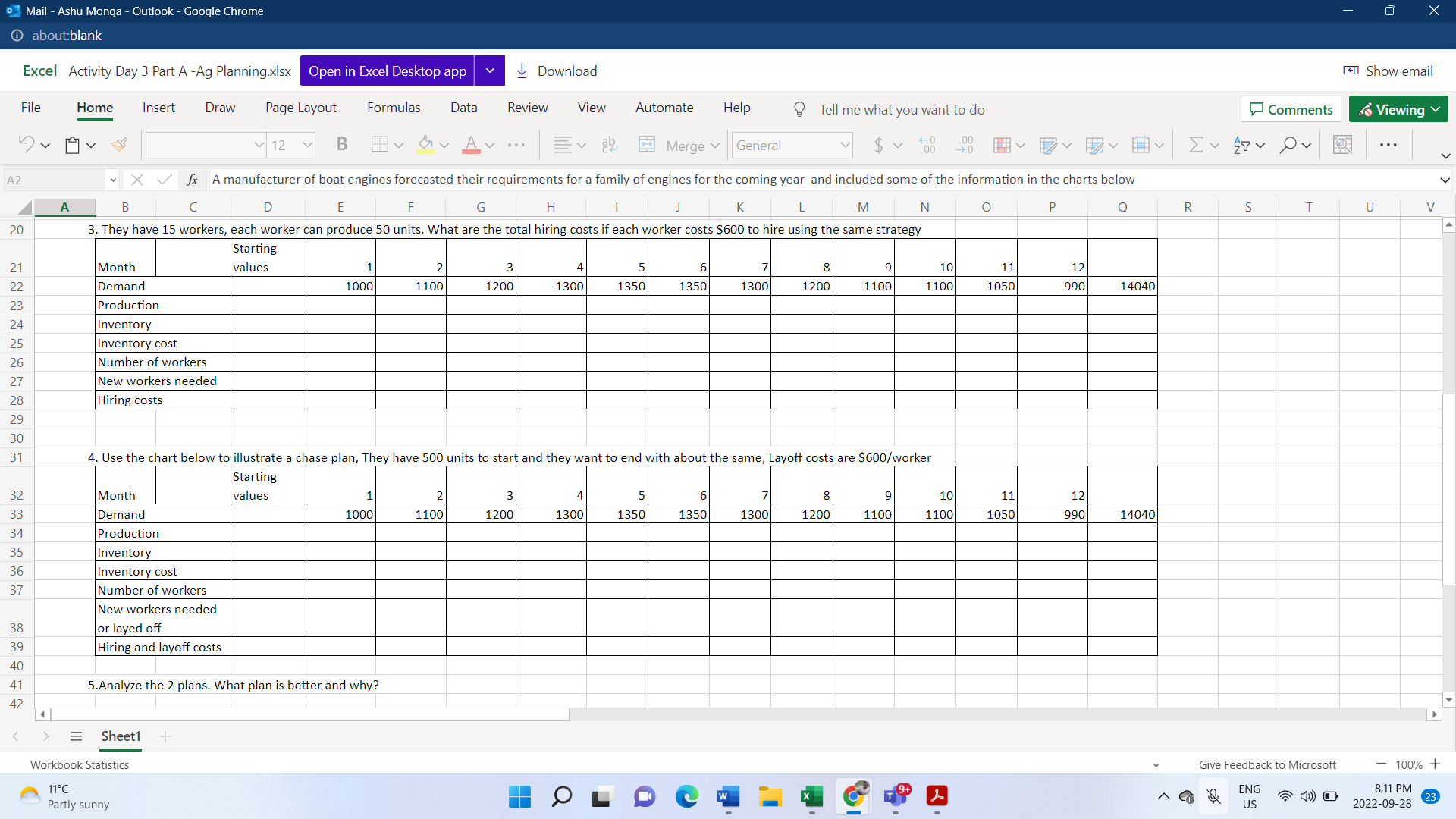This screenshot has width=1456, height=819.
Task: Apply accounting number format via dollar icon
Action: [877, 144]
